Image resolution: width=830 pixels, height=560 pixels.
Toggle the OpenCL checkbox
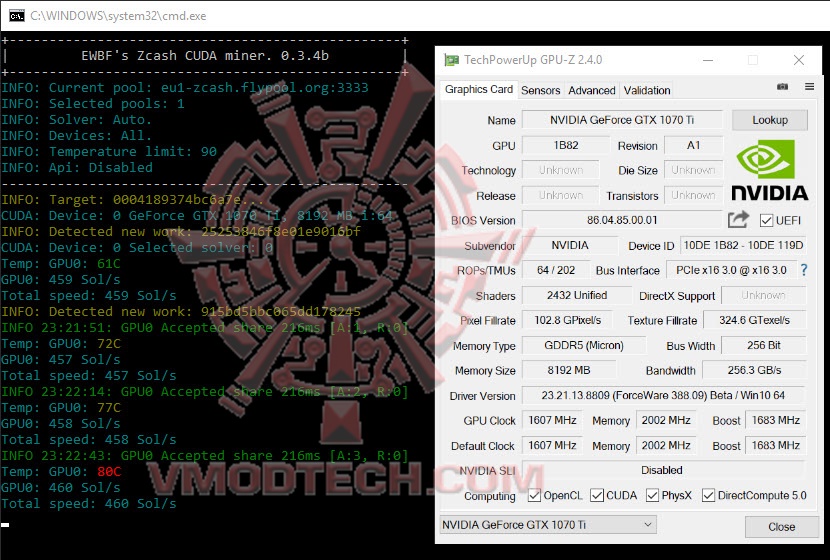[534, 495]
